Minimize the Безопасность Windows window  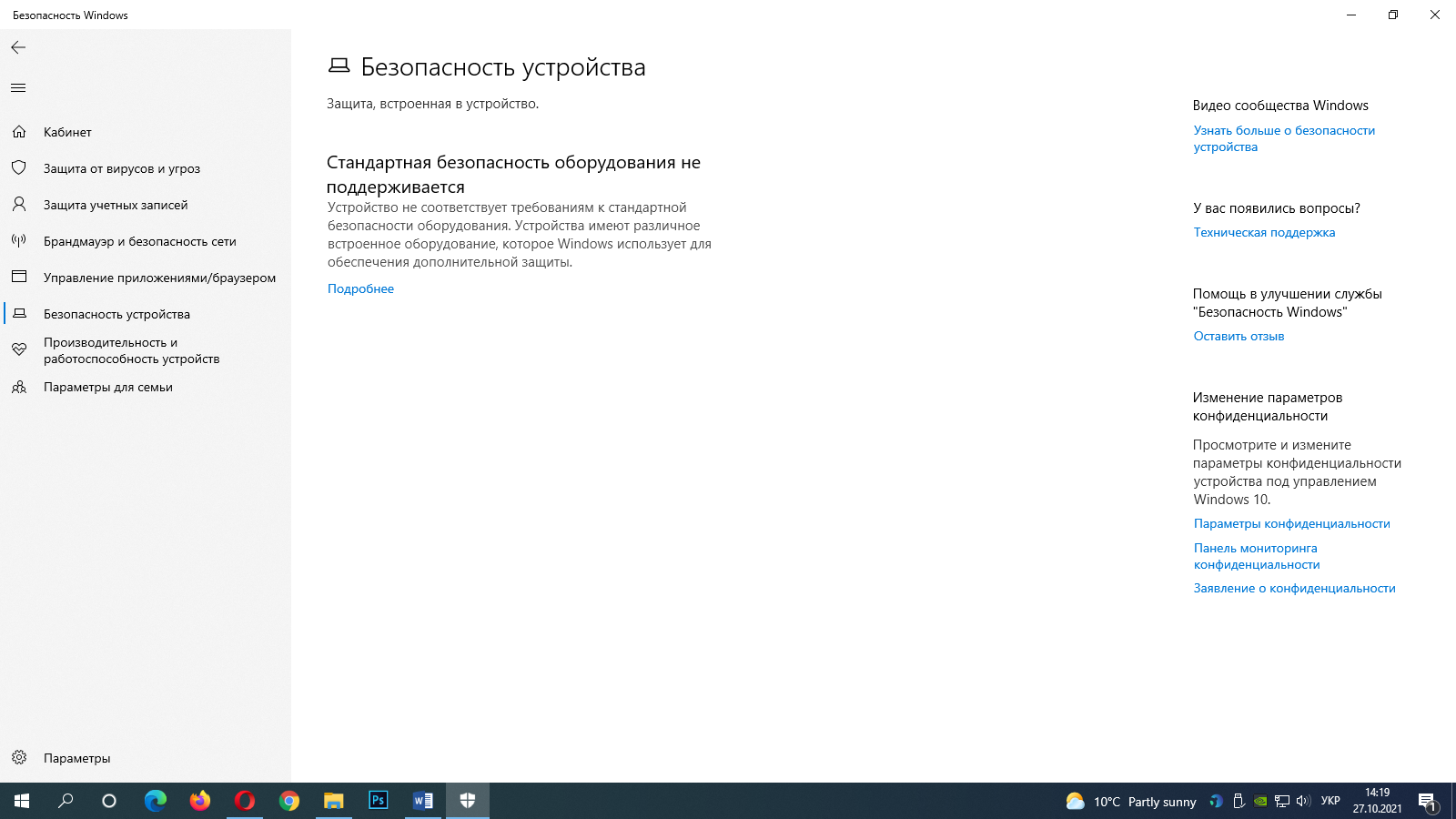pyautogui.click(x=1351, y=15)
